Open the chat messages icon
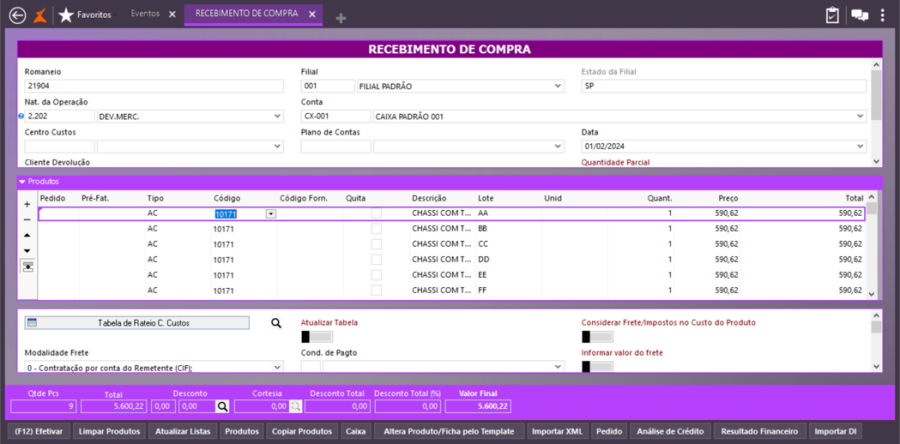Viewport: 900px width, 444px height. tap(859, 15)
